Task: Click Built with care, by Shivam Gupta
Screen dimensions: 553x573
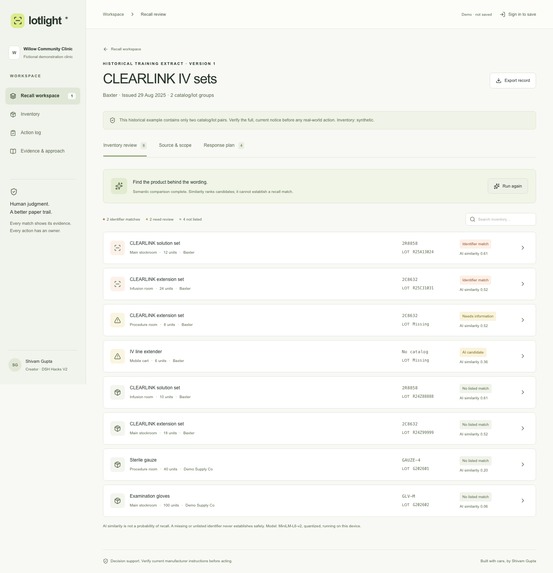Action: coord(508,561)
